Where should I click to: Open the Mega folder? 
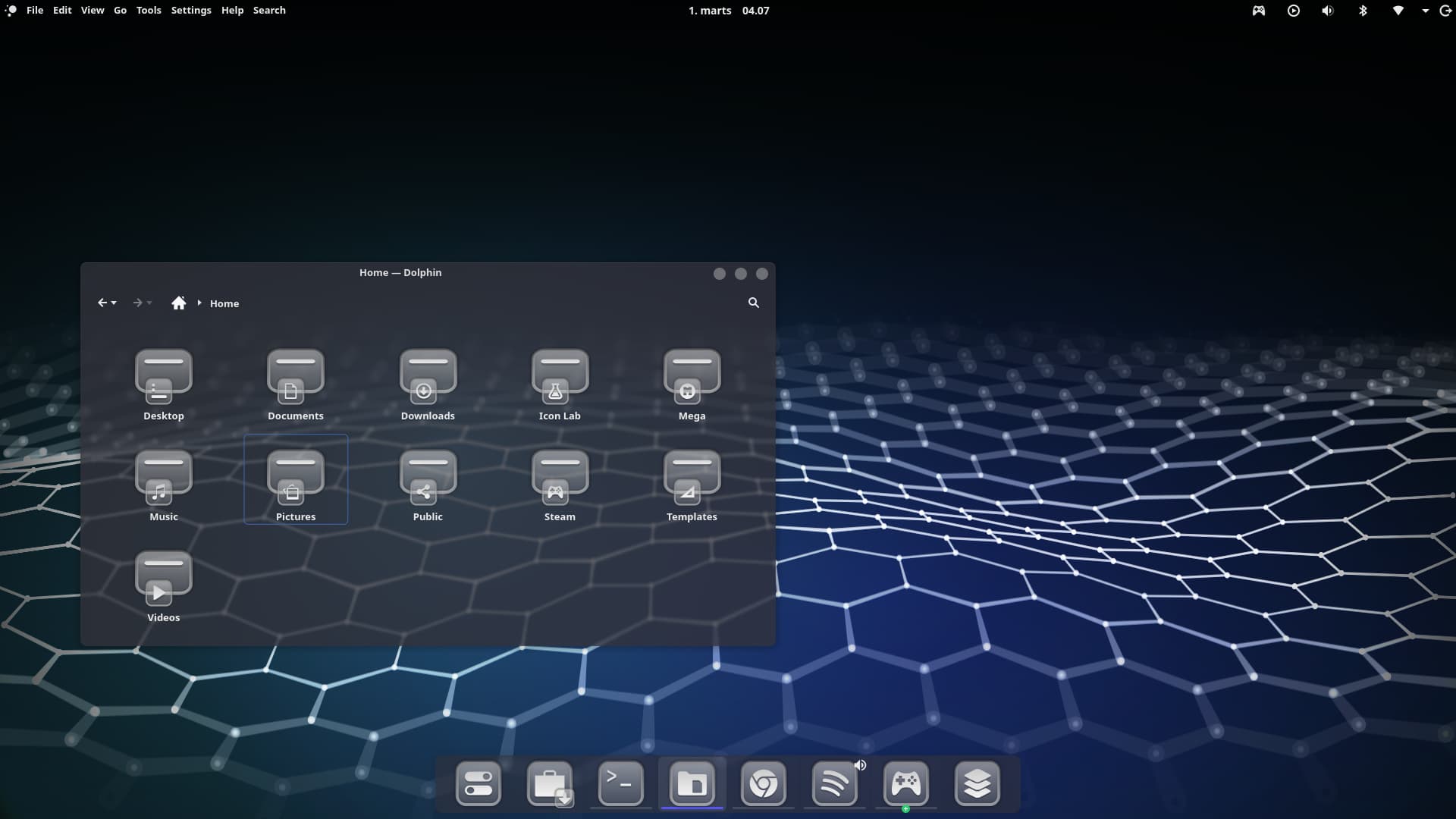point(692,384)
